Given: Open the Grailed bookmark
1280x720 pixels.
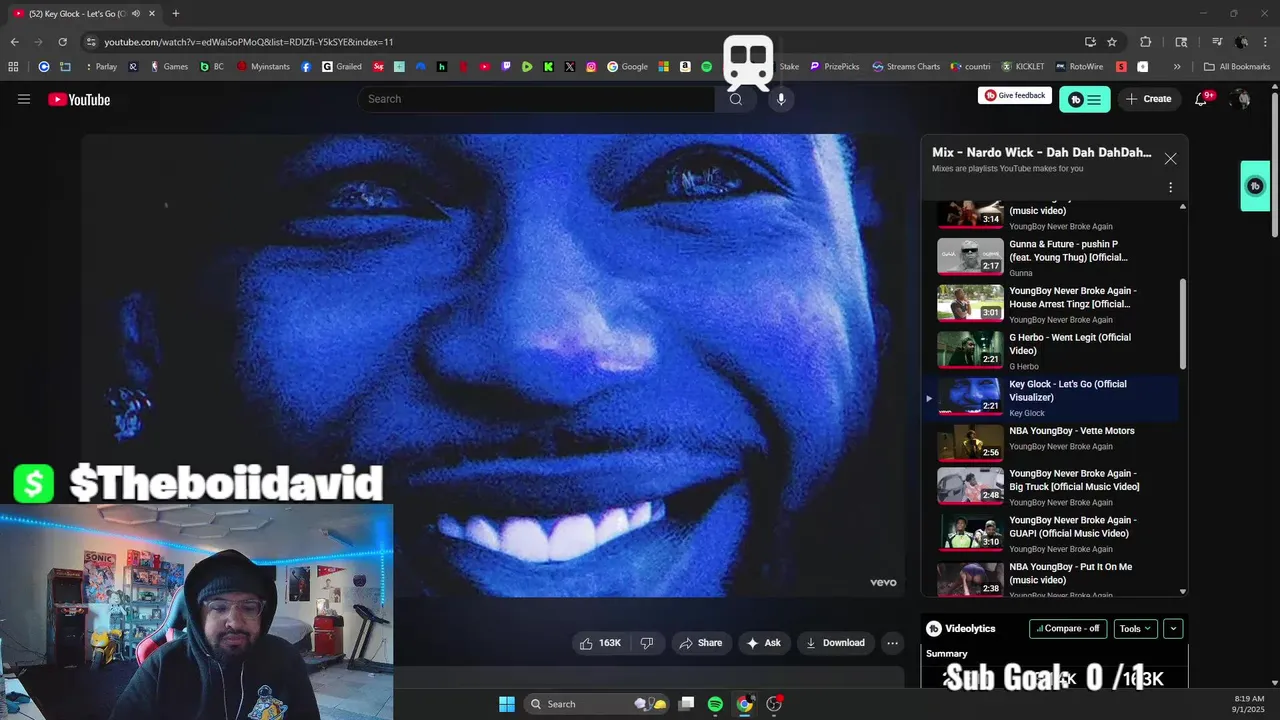Looking at the screenshot, I should pos(342,67).
